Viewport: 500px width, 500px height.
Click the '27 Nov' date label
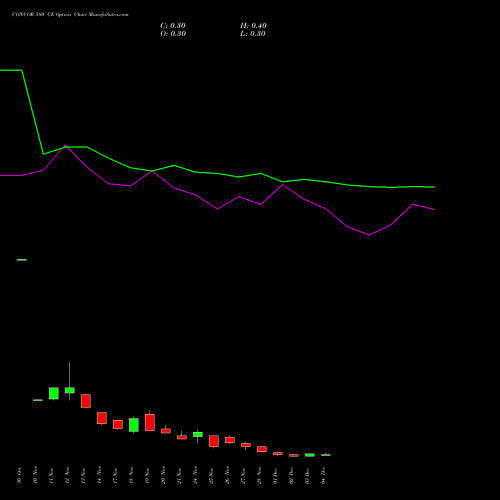point(243,476)
